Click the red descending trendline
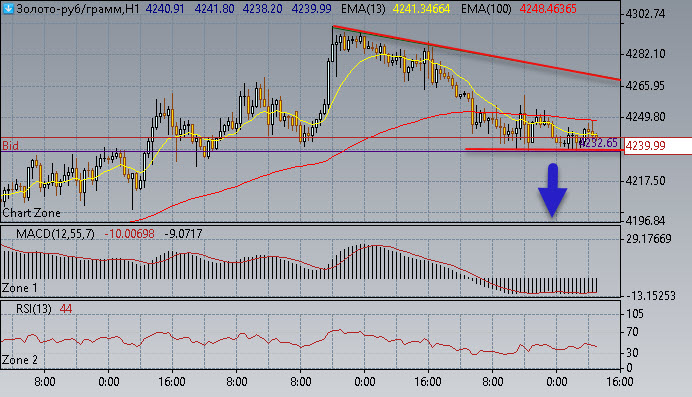This screenshot has height=397, width=692. point(477,53)
